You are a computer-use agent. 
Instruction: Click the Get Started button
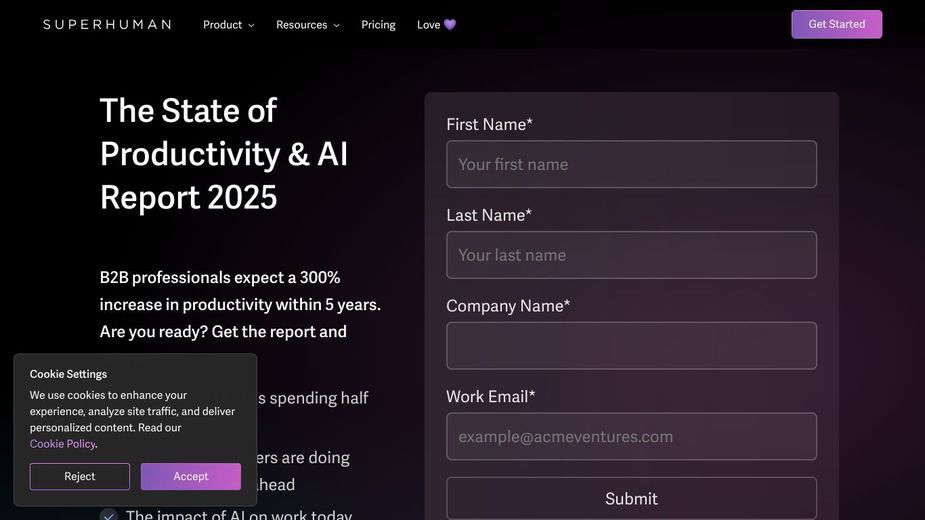coord(837,24)
